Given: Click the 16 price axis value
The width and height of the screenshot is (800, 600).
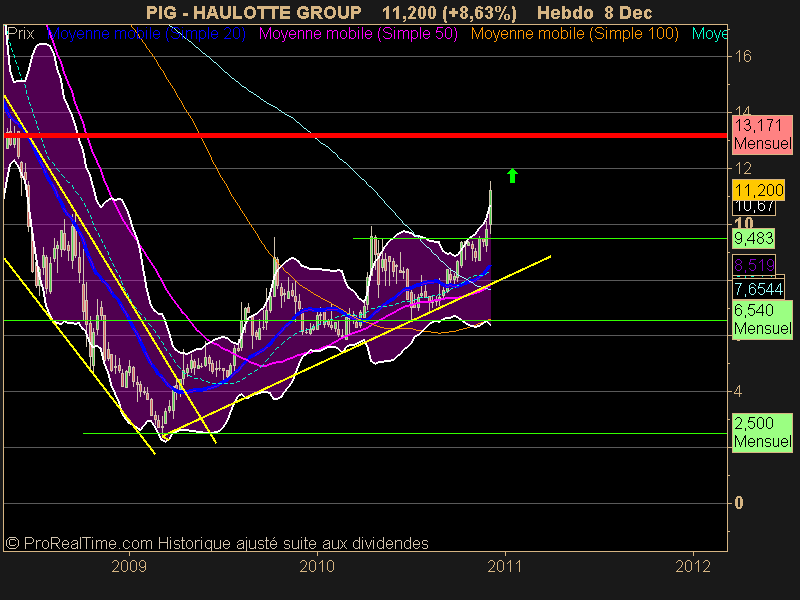Looking at the screenshot, I should [x=743, y=56].
